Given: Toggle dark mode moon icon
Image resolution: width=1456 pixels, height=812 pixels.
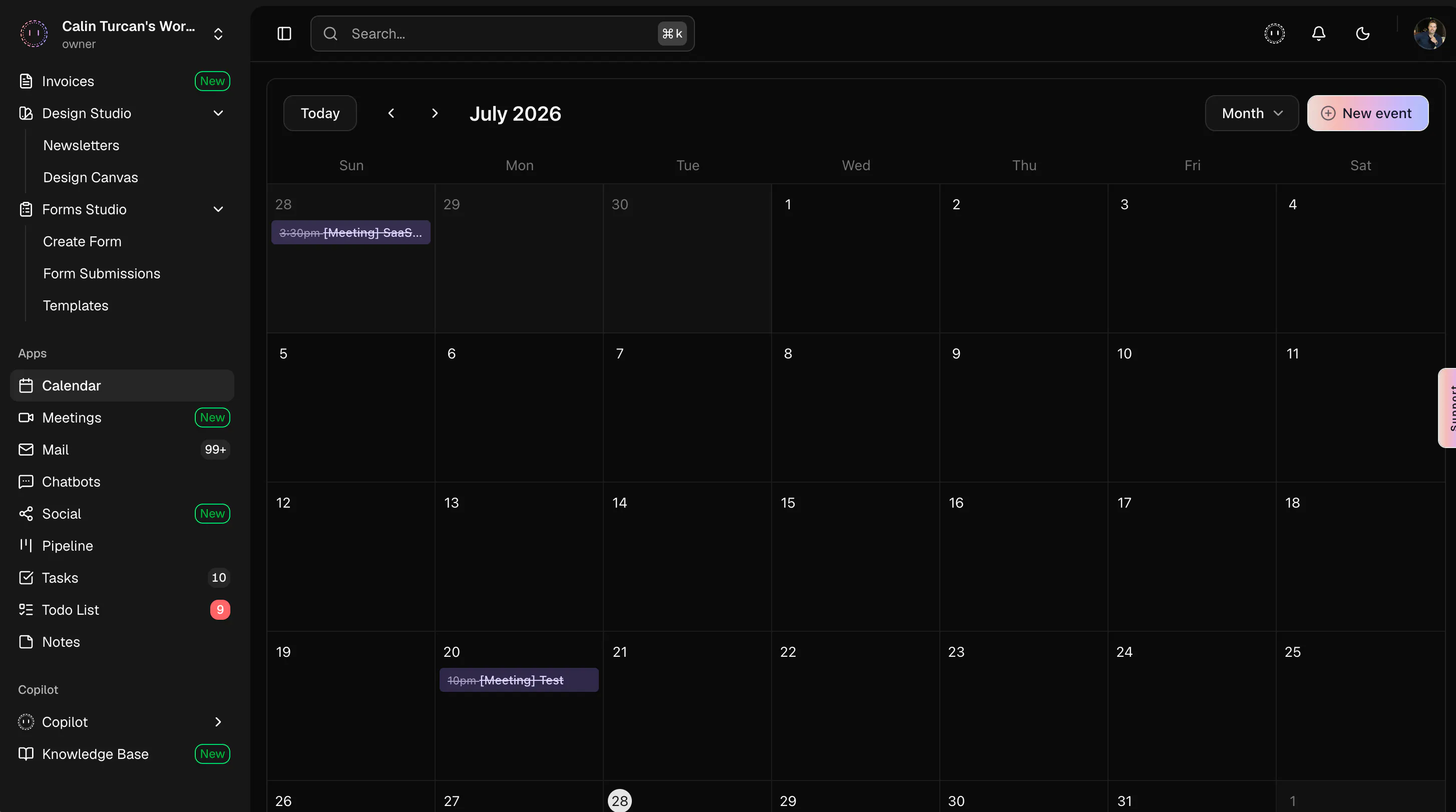Looking at the screenshot, I should 1363,34.
